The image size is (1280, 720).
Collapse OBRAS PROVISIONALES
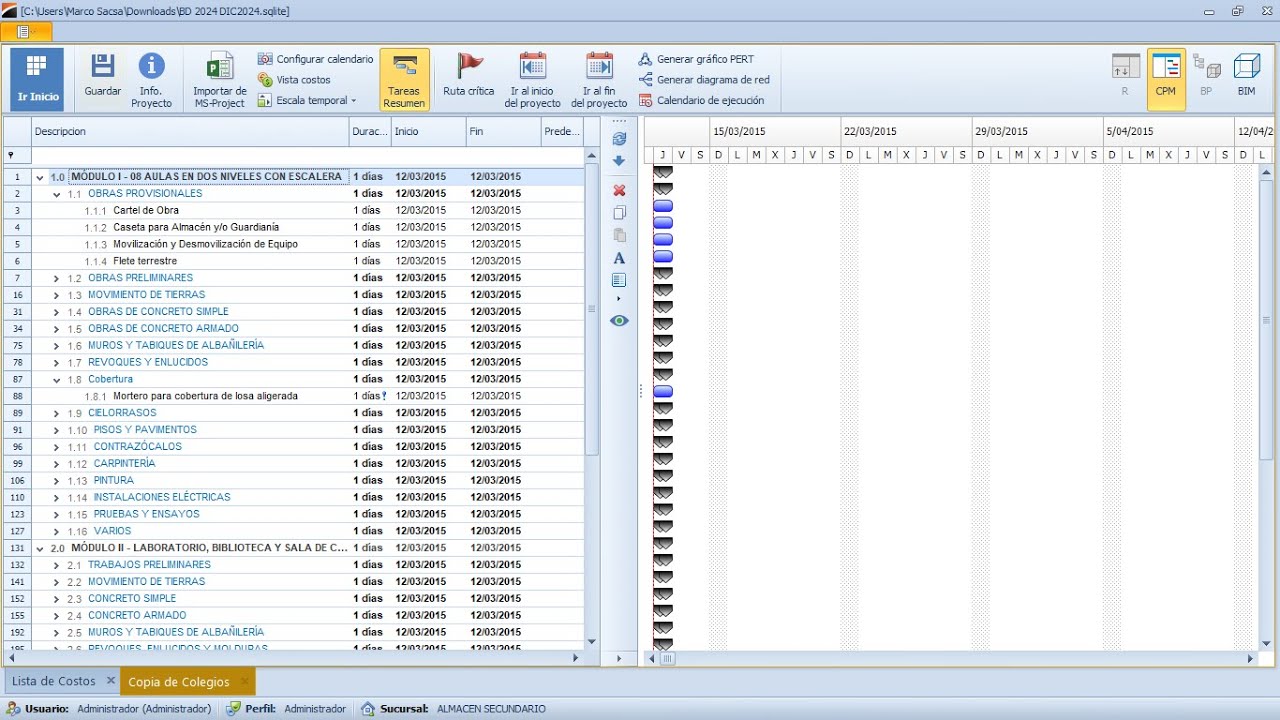tap(57, 194)
